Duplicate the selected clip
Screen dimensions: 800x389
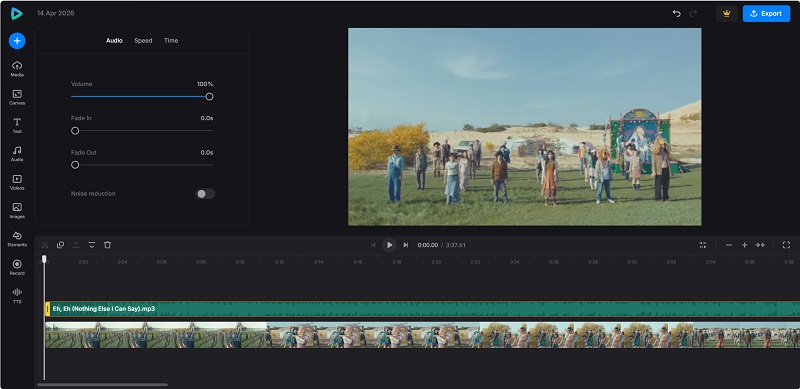click(60, 245)
